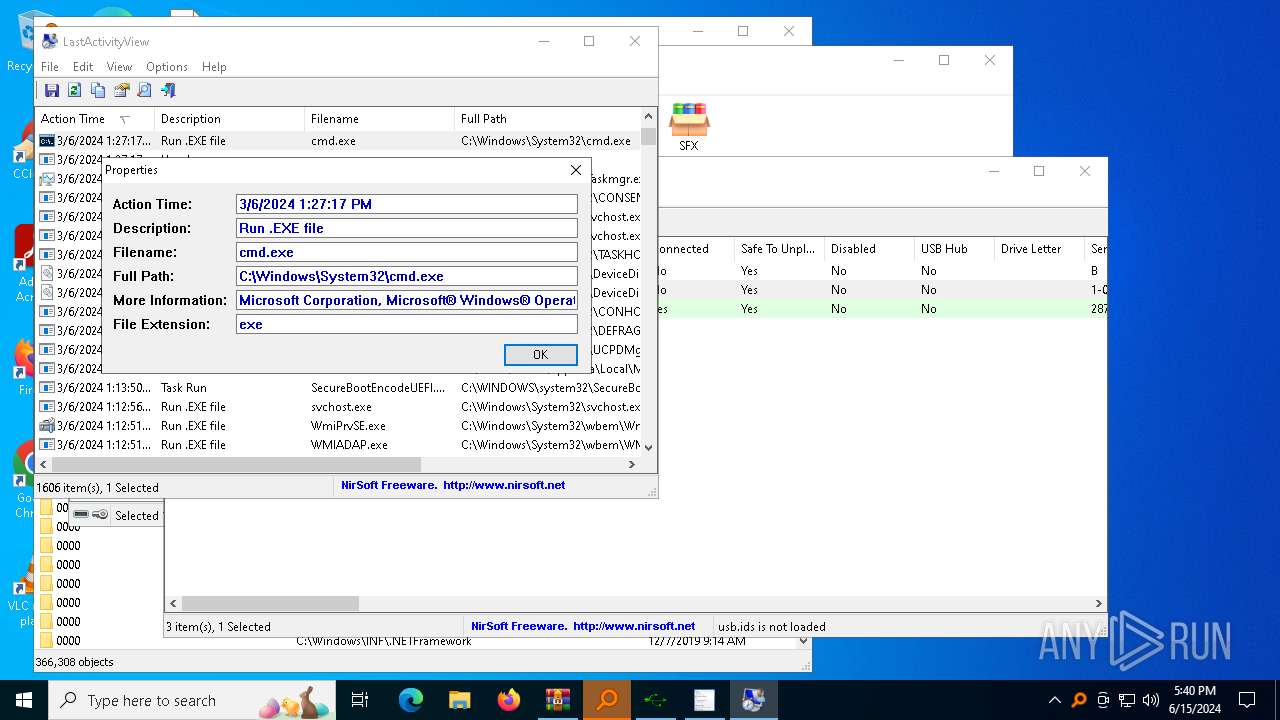The height and width of the screenshot is (720, 1280).
Task: Click Windows Start button
Action: 24,700
